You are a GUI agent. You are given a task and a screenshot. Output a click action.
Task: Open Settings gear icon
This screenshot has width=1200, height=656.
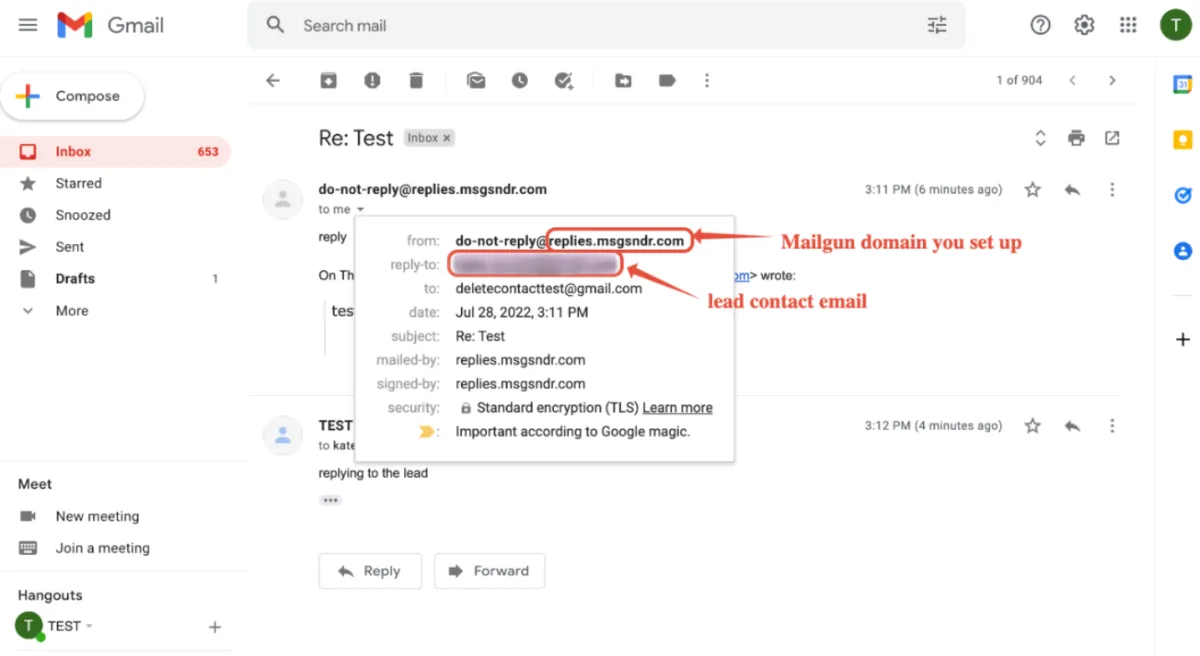tap(1084, 25)
